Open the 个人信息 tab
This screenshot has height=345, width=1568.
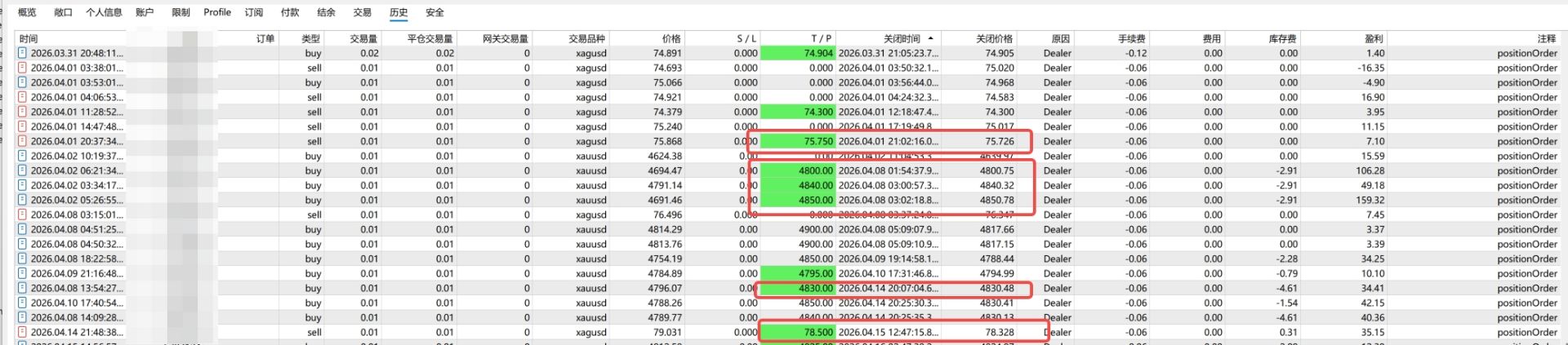click(104, 12)
